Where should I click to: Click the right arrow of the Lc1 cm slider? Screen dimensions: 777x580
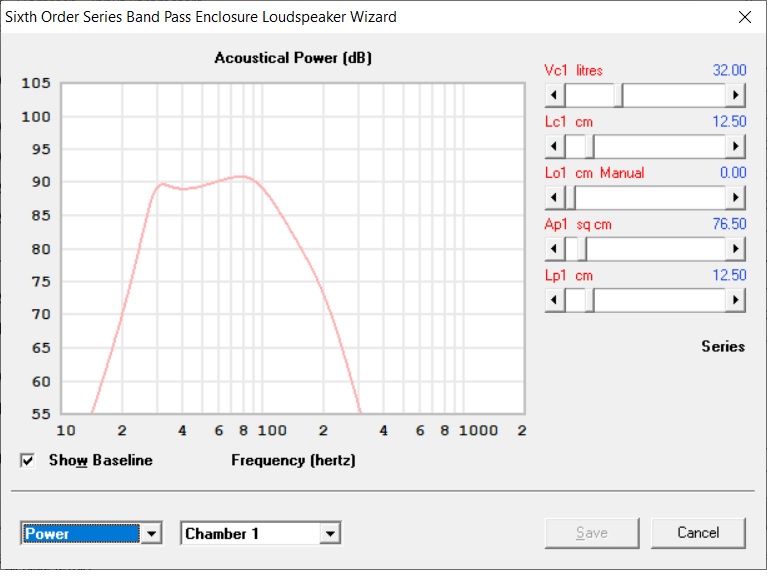[735, 146]
